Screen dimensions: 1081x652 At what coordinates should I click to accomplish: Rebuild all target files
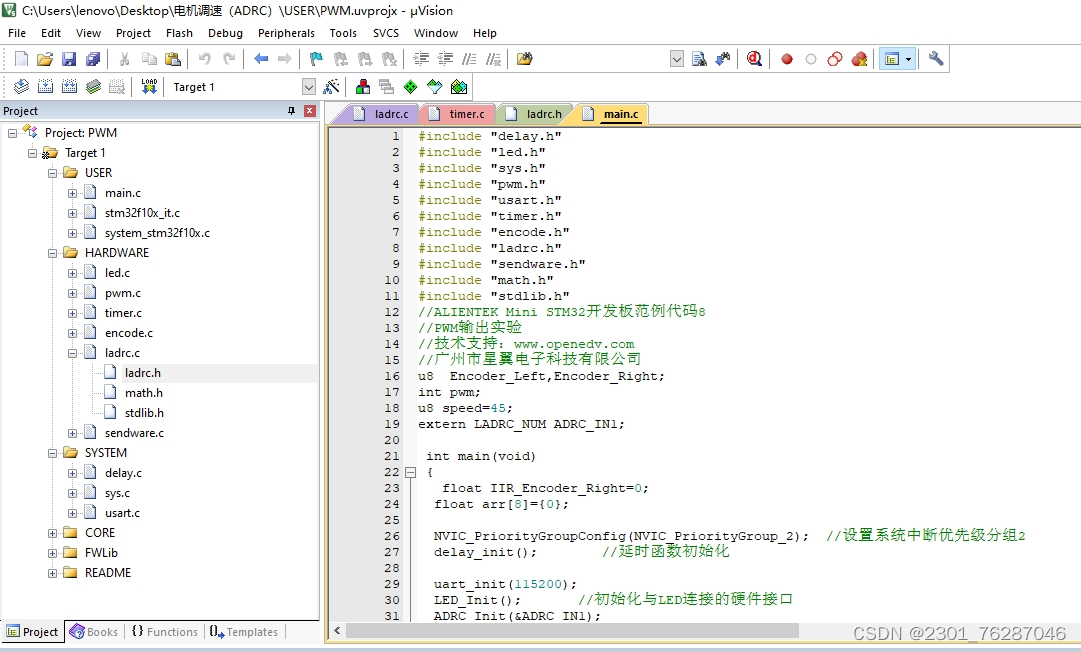70,87
